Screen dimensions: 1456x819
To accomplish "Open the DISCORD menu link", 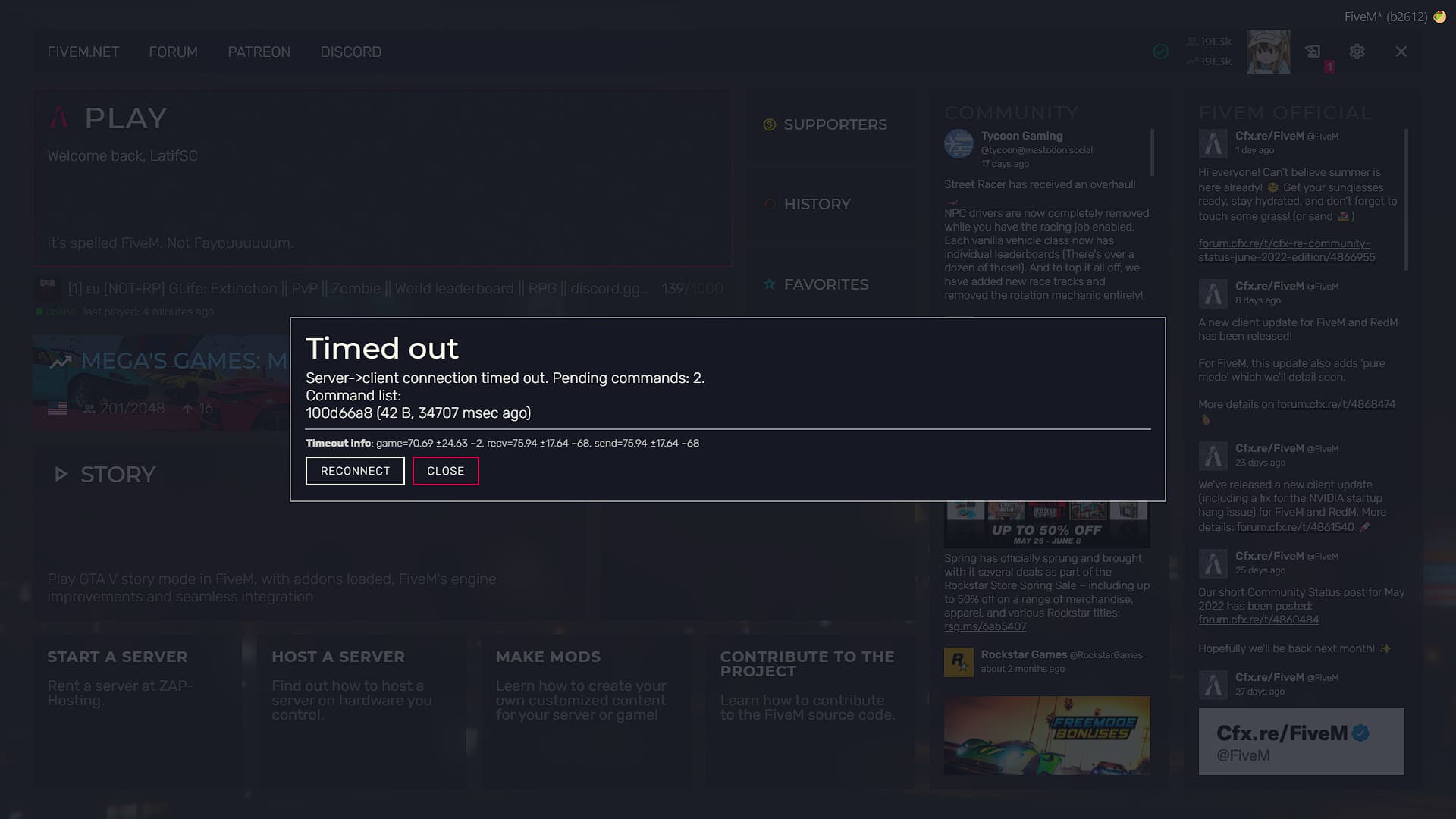I will [350, 52].
